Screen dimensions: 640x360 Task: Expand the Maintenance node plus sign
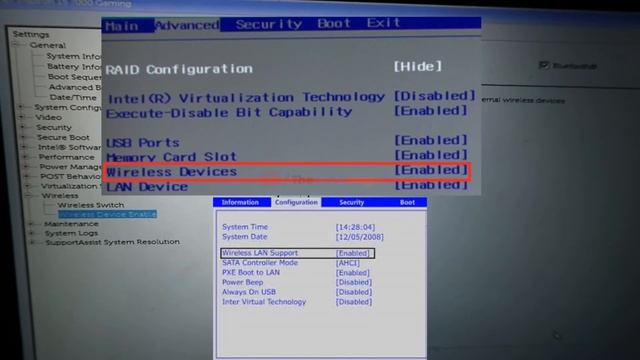pyautogui.click(x=31, y=224)
